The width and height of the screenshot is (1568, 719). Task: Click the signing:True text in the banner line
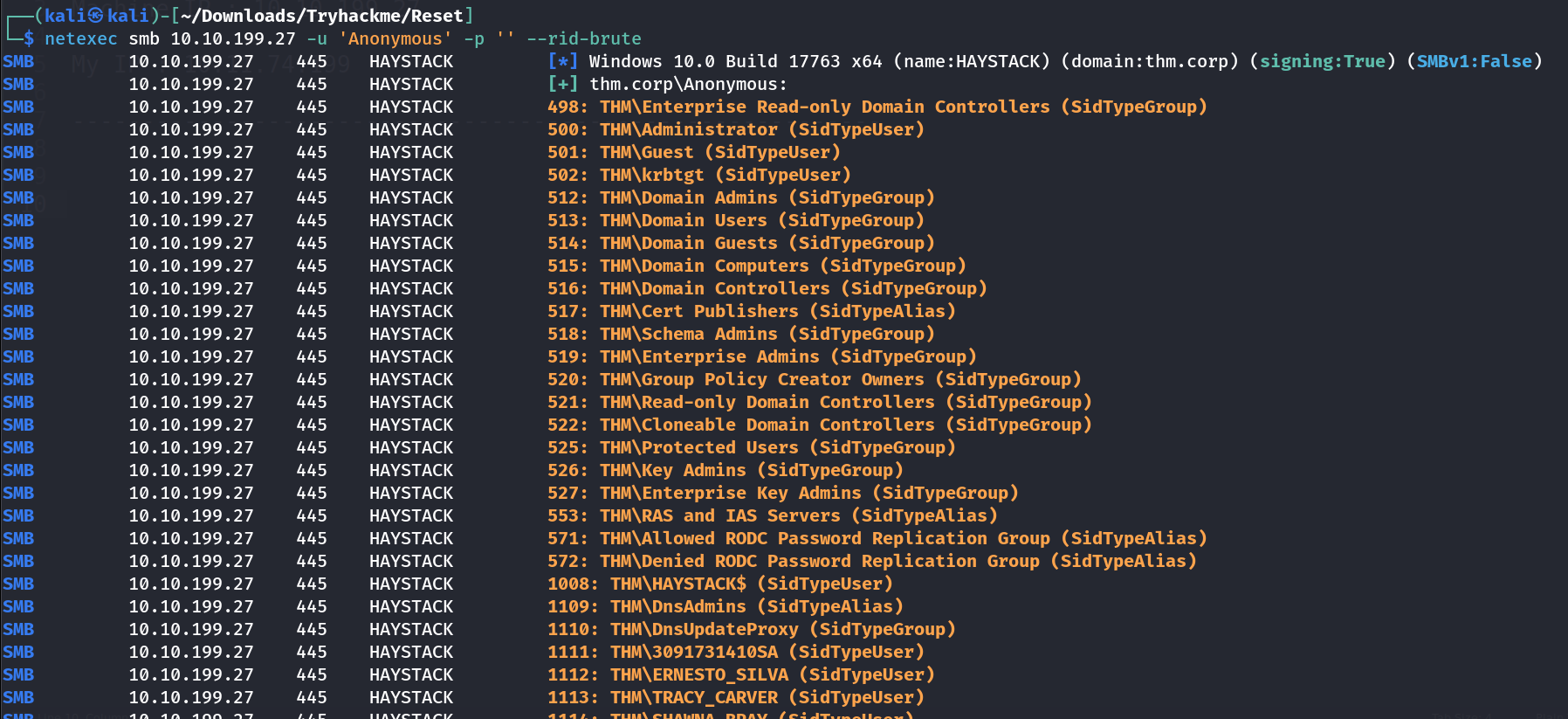click(1322, 61)
